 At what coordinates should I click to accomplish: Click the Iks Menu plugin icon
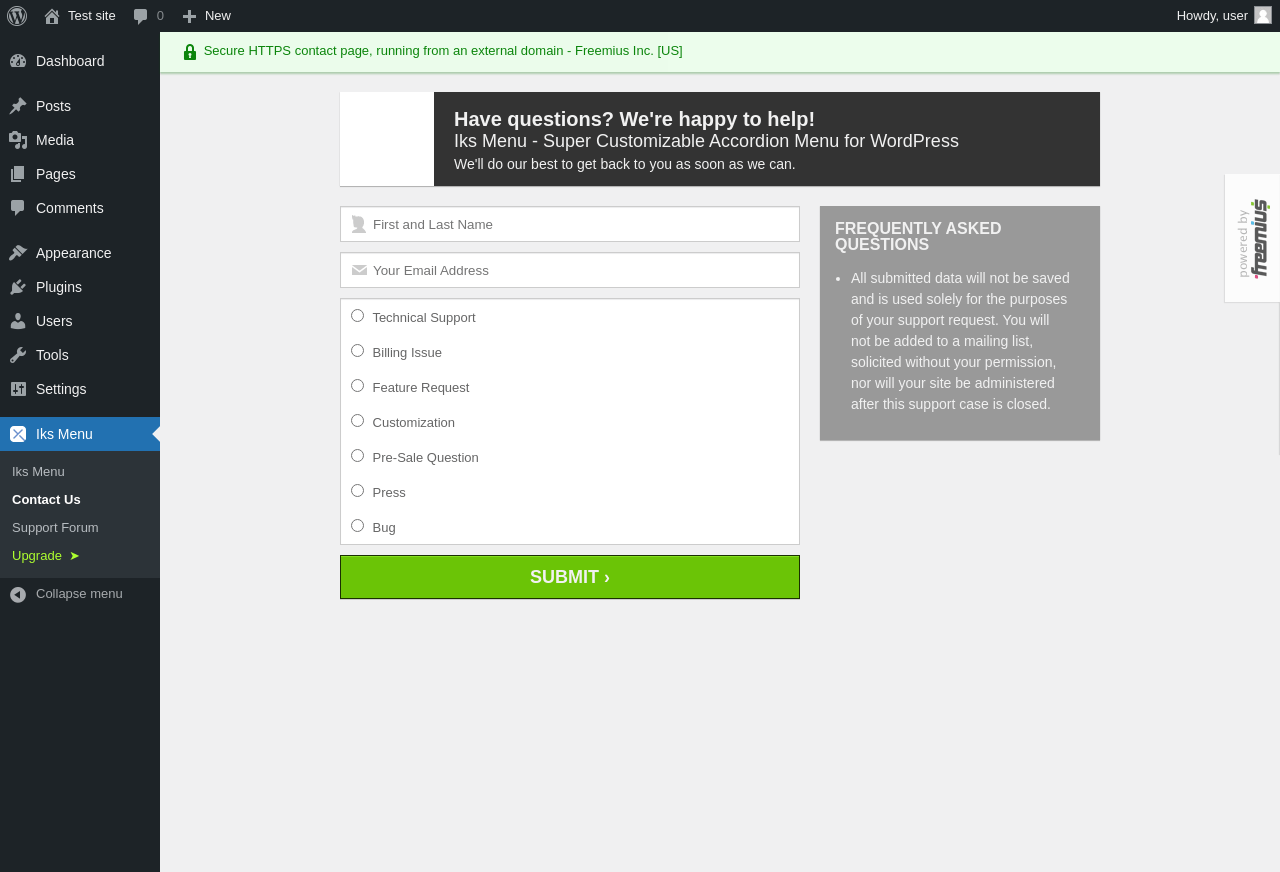(x=18, y=434)
